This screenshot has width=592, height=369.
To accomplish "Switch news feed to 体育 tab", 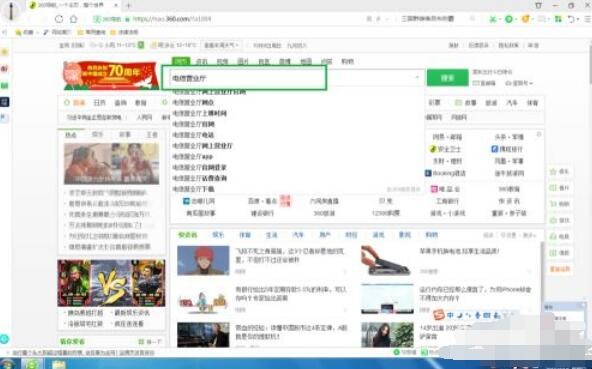I will point(245,235).
